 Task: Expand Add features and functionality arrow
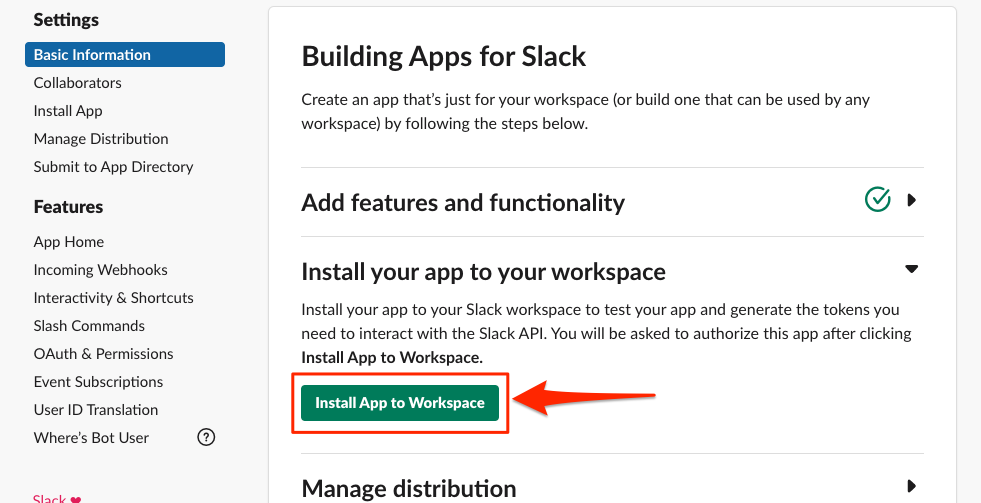point(912,200)
